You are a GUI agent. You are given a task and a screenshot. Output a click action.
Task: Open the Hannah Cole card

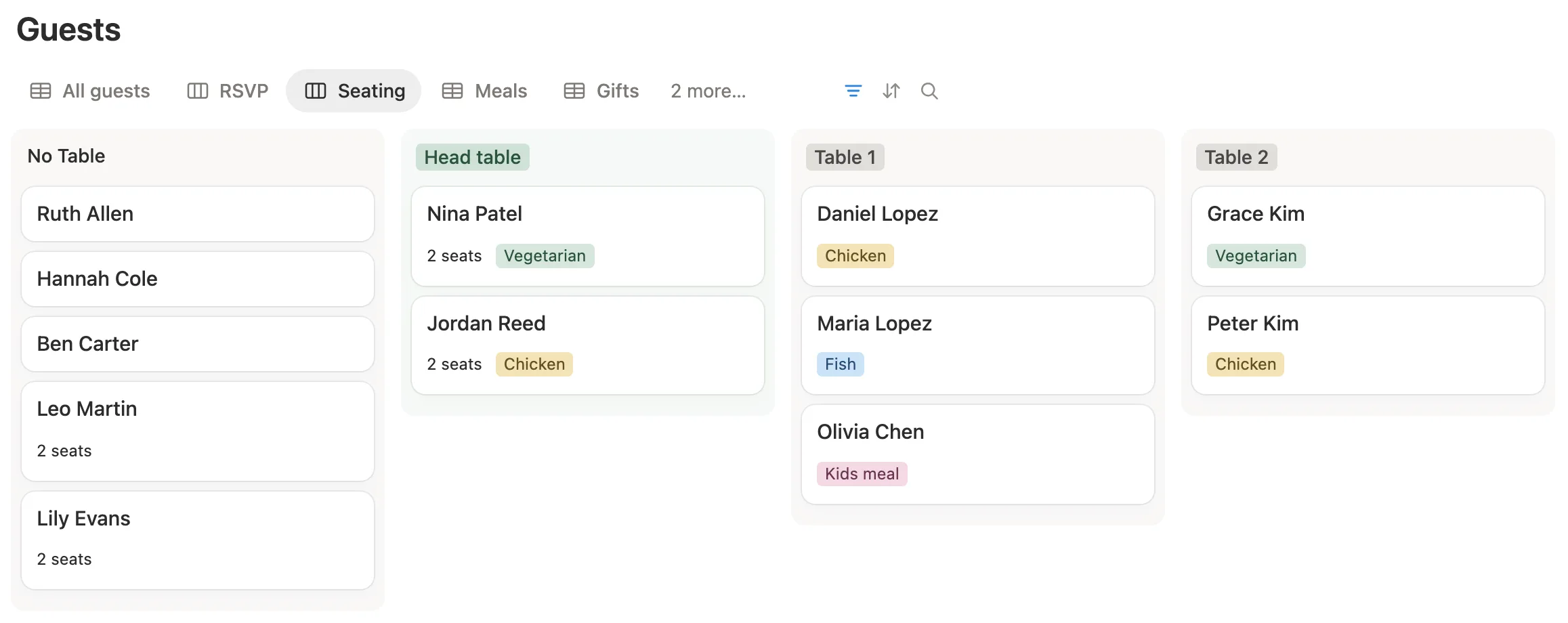click(x=198, y=279)
